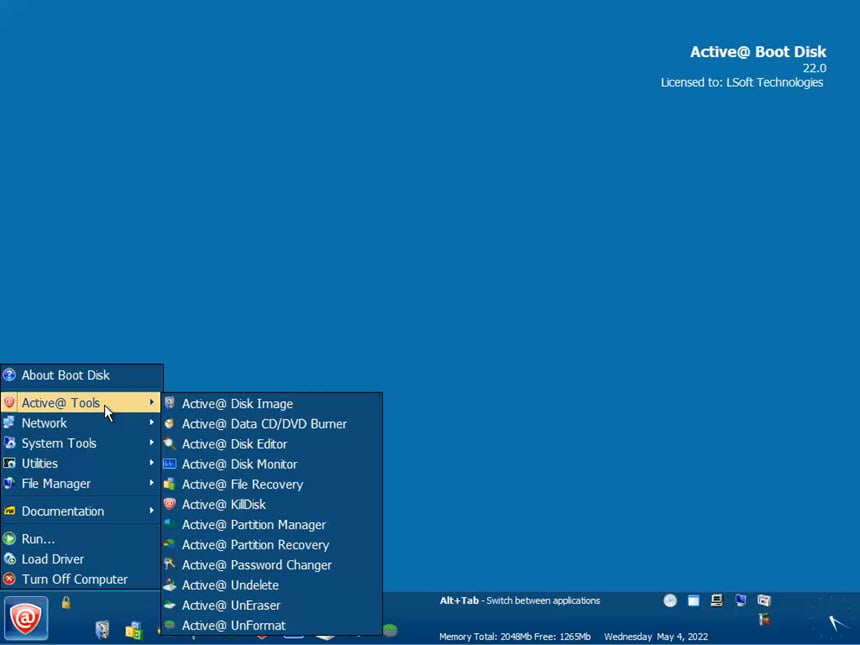Click the rightmost top-row tray icon
The image size is (860, 645).
(x=764, y=601)
